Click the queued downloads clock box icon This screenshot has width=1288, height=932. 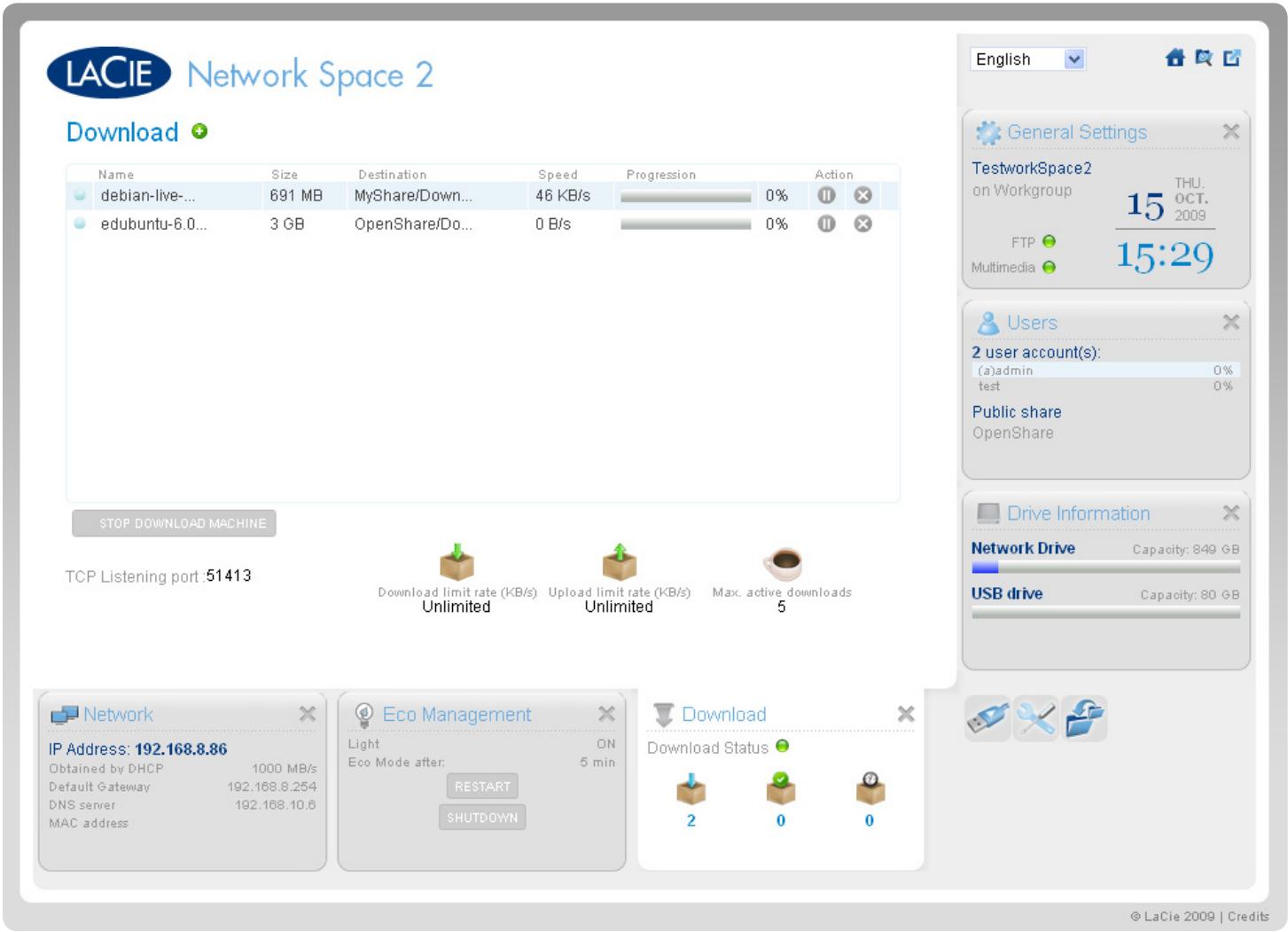click(x=870, y=787)
